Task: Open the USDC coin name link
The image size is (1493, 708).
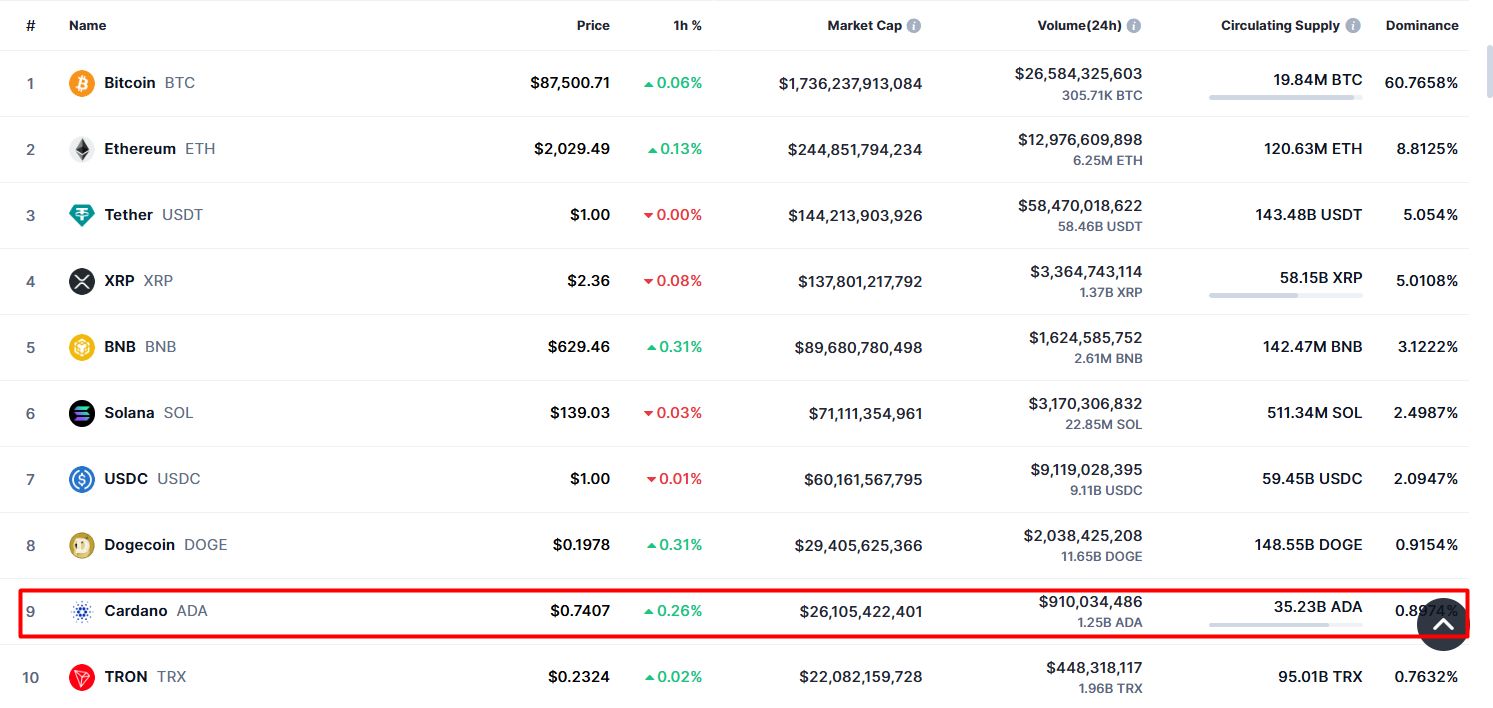Action: [126, 479]
